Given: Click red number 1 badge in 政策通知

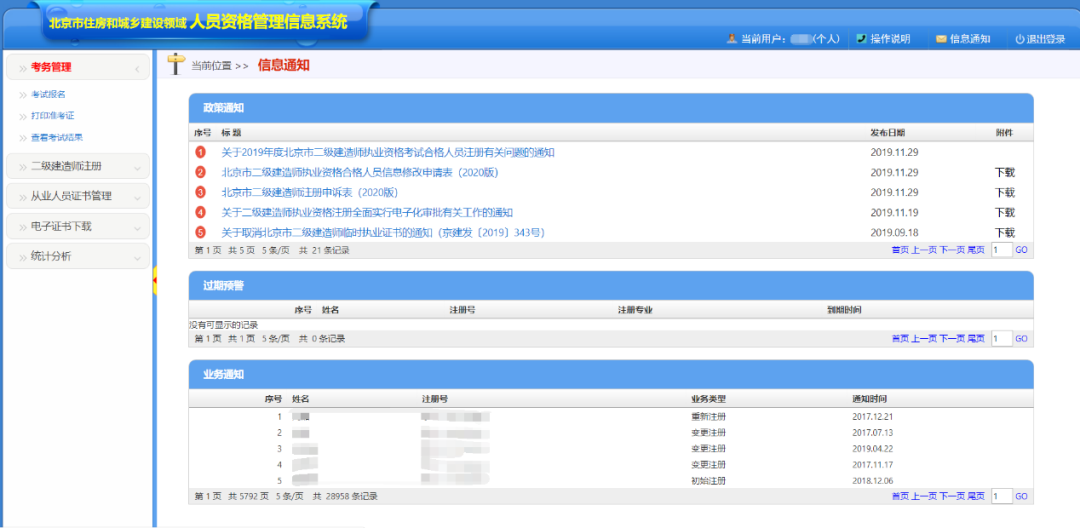Looking at the screenshot, I should click(200, 152).
